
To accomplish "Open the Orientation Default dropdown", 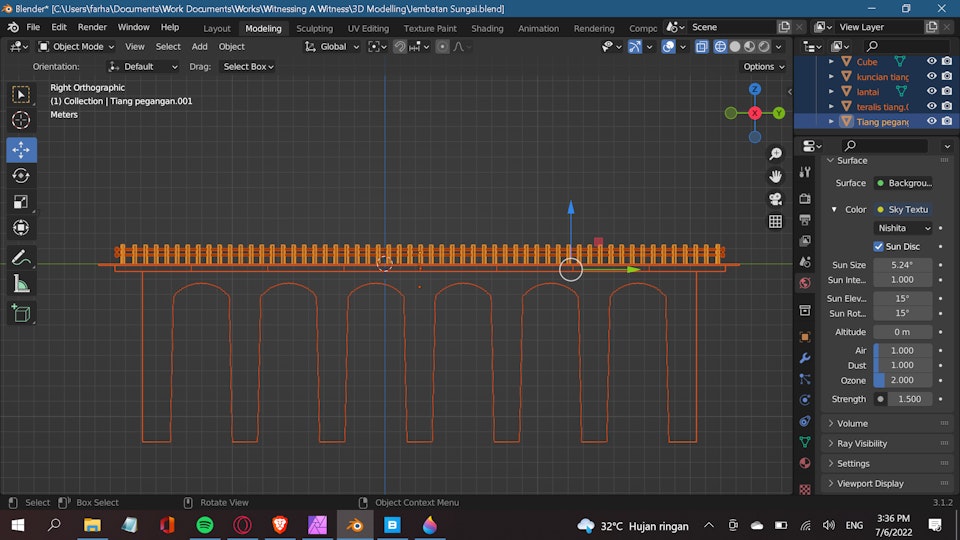I will 143,67.
